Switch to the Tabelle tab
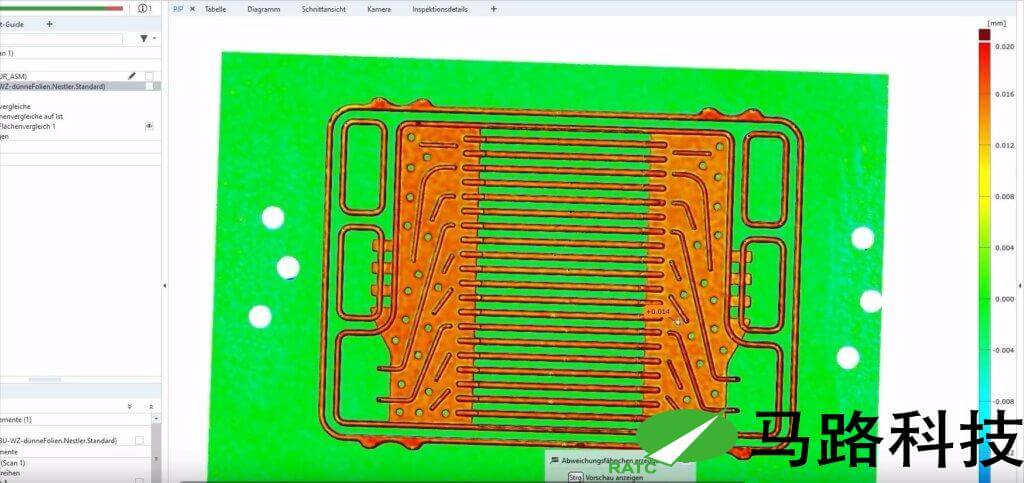 tap(215, 9)
